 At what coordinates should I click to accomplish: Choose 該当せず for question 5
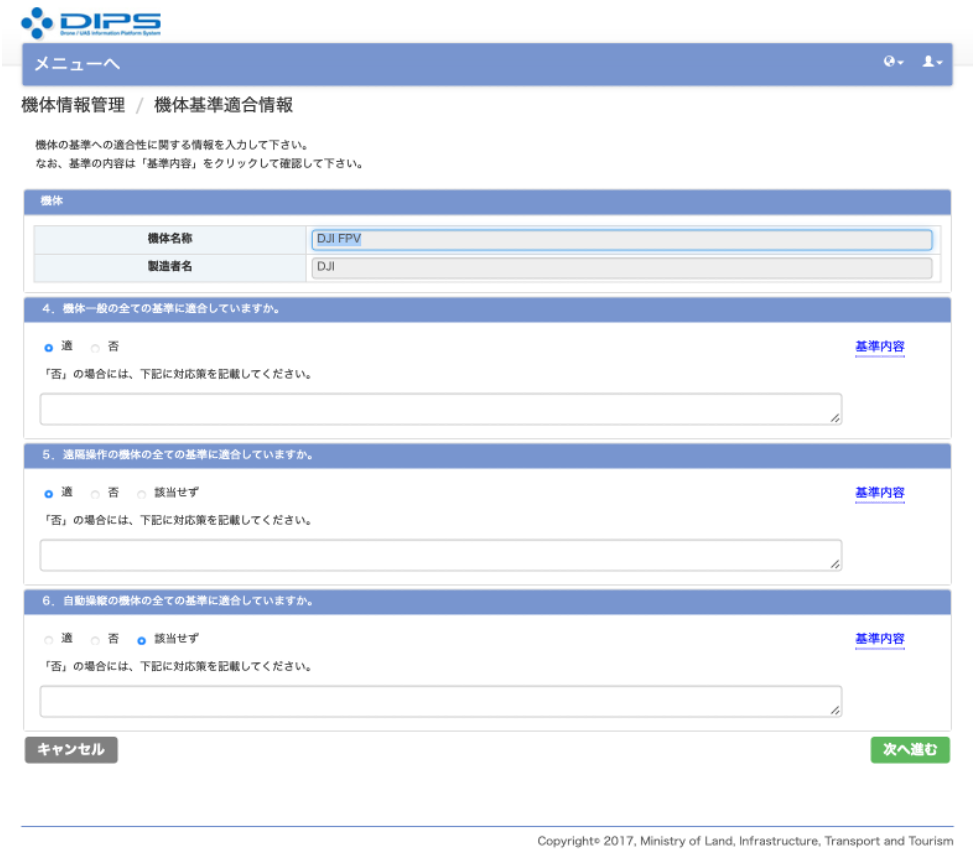click(x=142, y=494)
